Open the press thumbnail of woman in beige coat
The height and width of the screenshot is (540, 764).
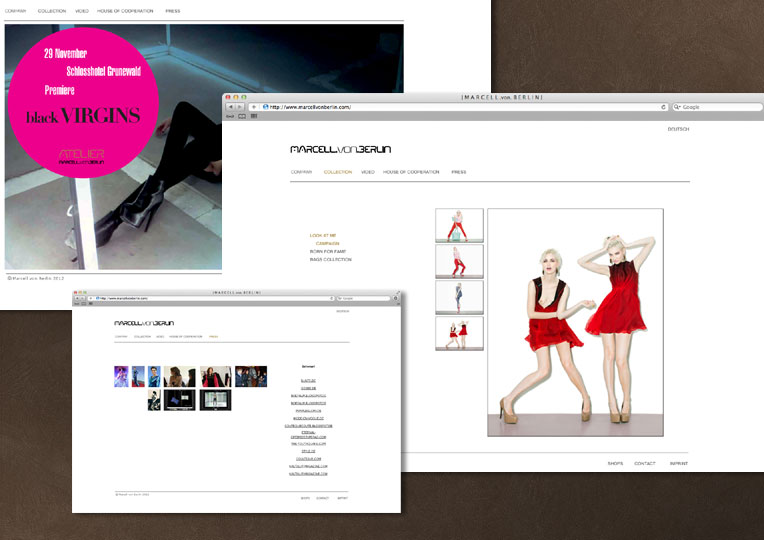[179, 376]
